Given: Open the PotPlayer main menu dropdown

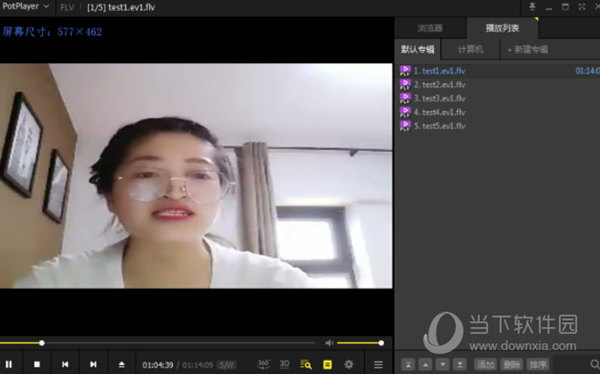Looking at the screenshot, I should pos(25,7).
